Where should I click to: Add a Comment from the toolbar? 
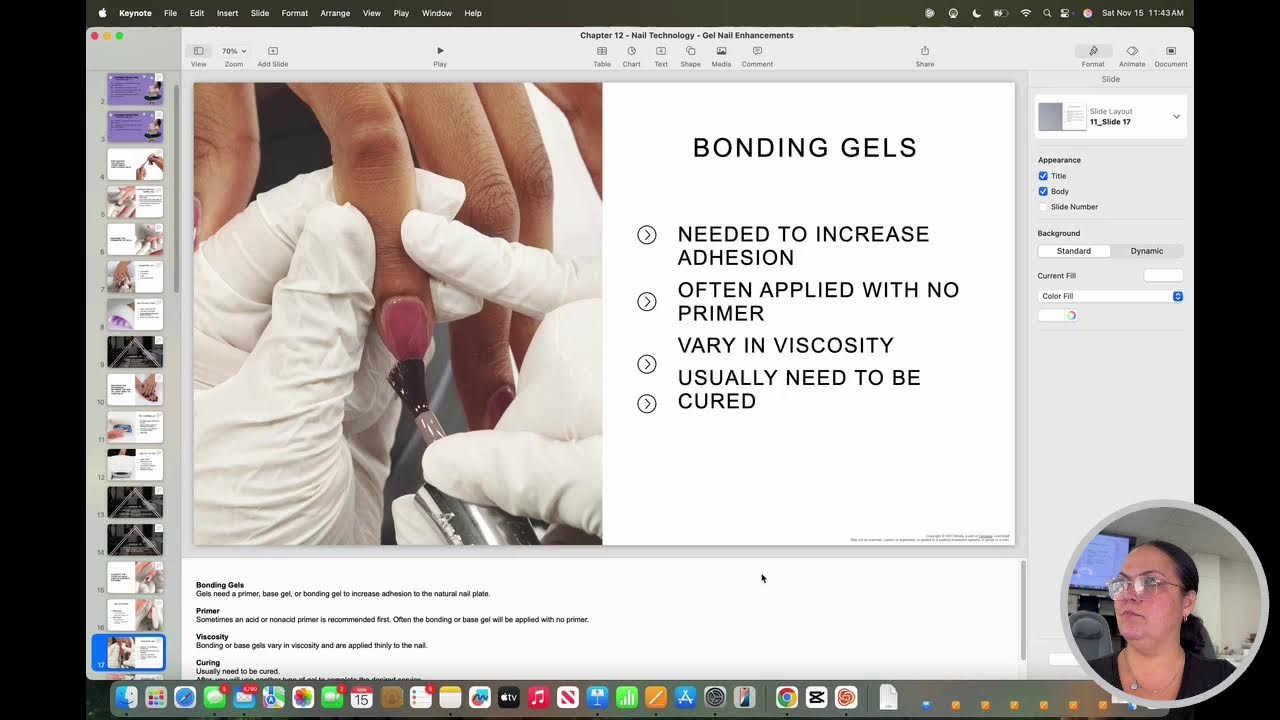[757, 51]
